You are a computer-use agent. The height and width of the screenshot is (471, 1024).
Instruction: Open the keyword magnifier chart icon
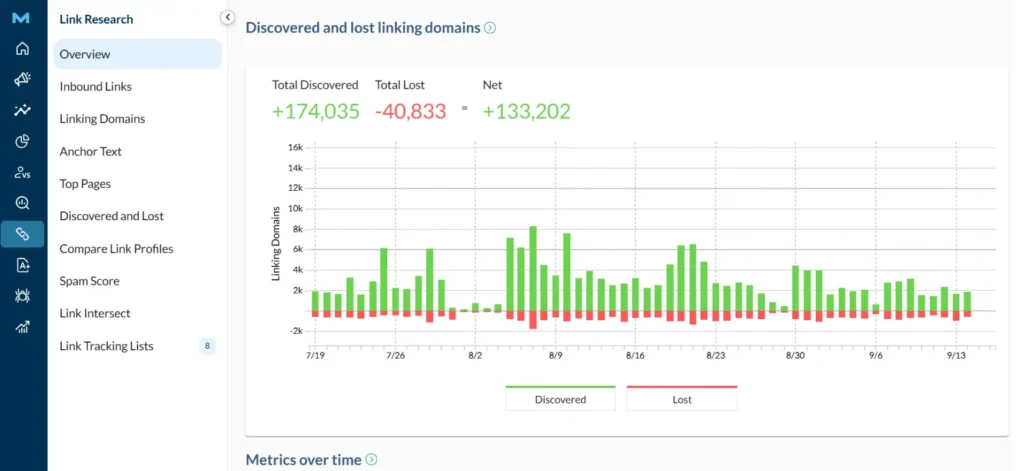[22, 203]
